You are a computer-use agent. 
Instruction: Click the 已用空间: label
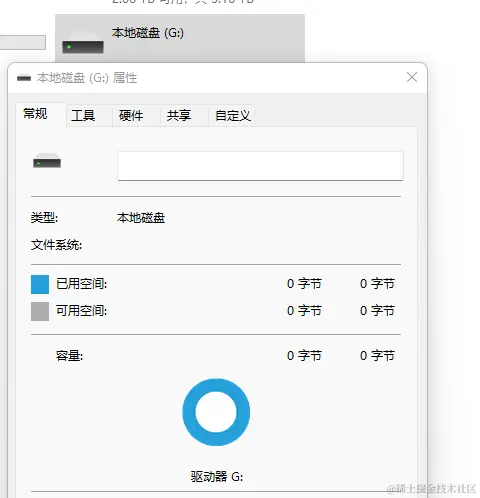[81, 284]
